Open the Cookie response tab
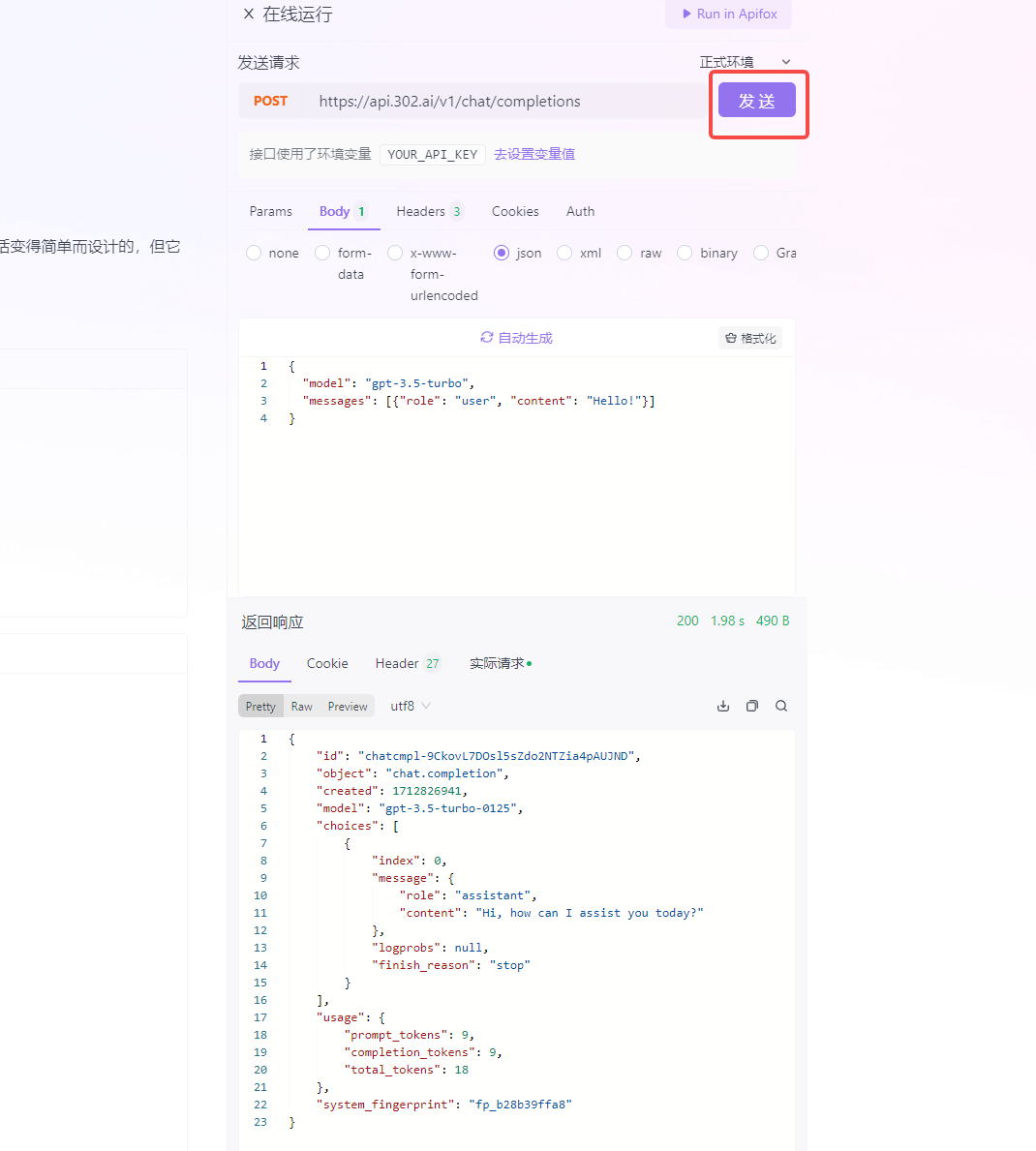Viewport: 1036px width, 1151px height. [x=327, y=663]
